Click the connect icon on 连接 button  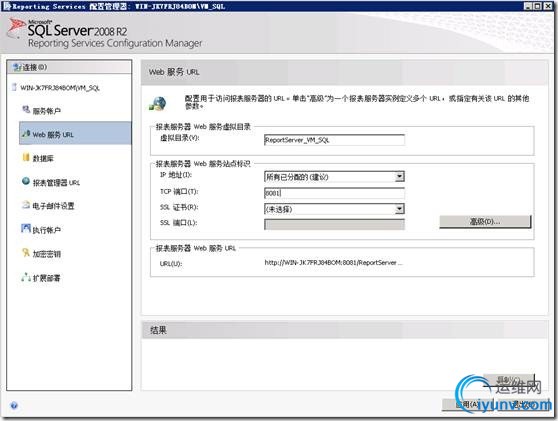click(17, 67)
